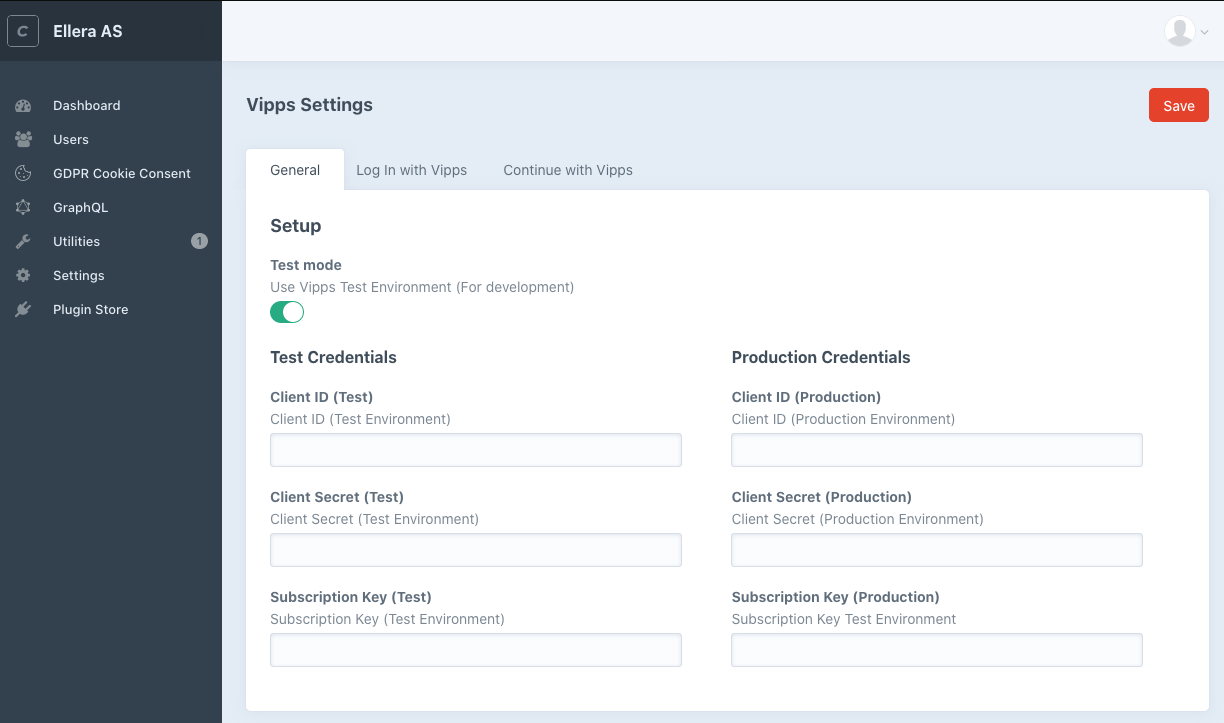Select the Dashboard icon in the sidebar
Viewport: 1224px width, 723px height.
pos(23,105)
